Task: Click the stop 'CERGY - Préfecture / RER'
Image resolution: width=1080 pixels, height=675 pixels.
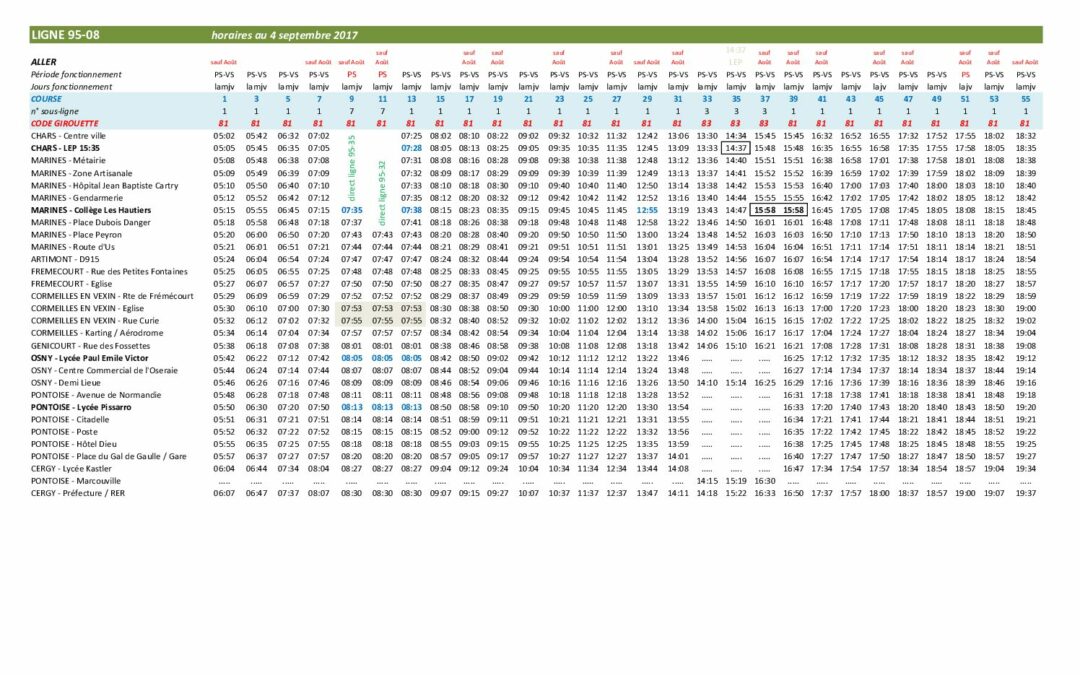Action: pyautogui.click(x=78, y=494)
